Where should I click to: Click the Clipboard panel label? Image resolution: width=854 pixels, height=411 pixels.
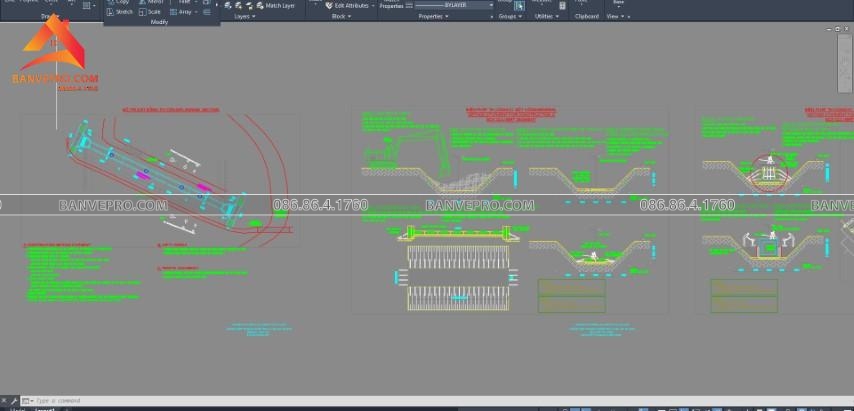(587, 16)
